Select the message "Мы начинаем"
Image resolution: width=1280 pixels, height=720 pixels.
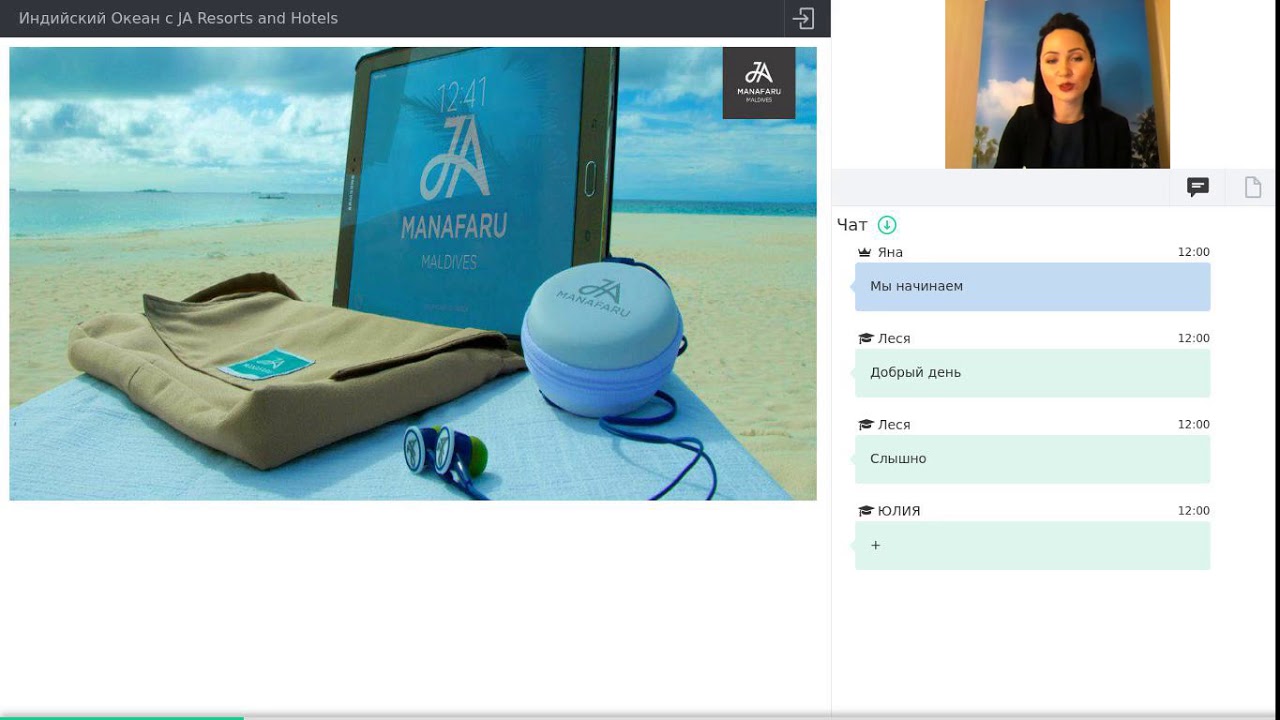[1032, 287]
